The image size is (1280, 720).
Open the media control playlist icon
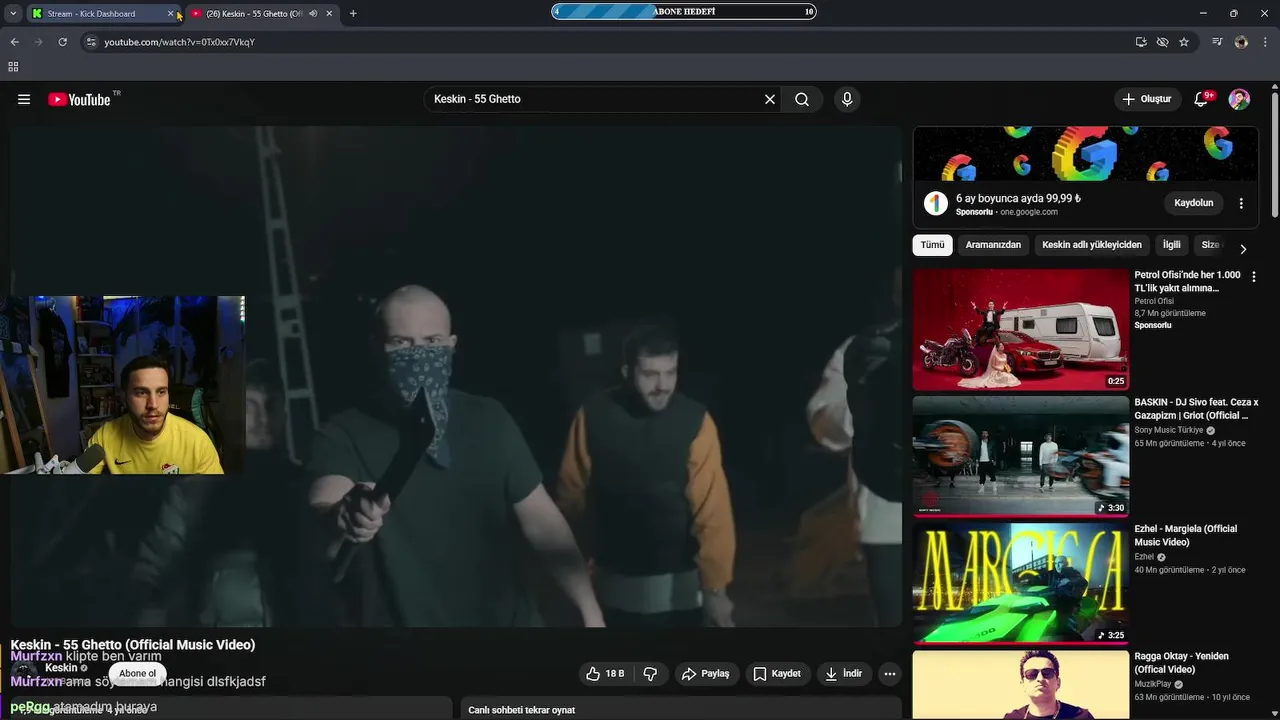(x=1217, y=42)
